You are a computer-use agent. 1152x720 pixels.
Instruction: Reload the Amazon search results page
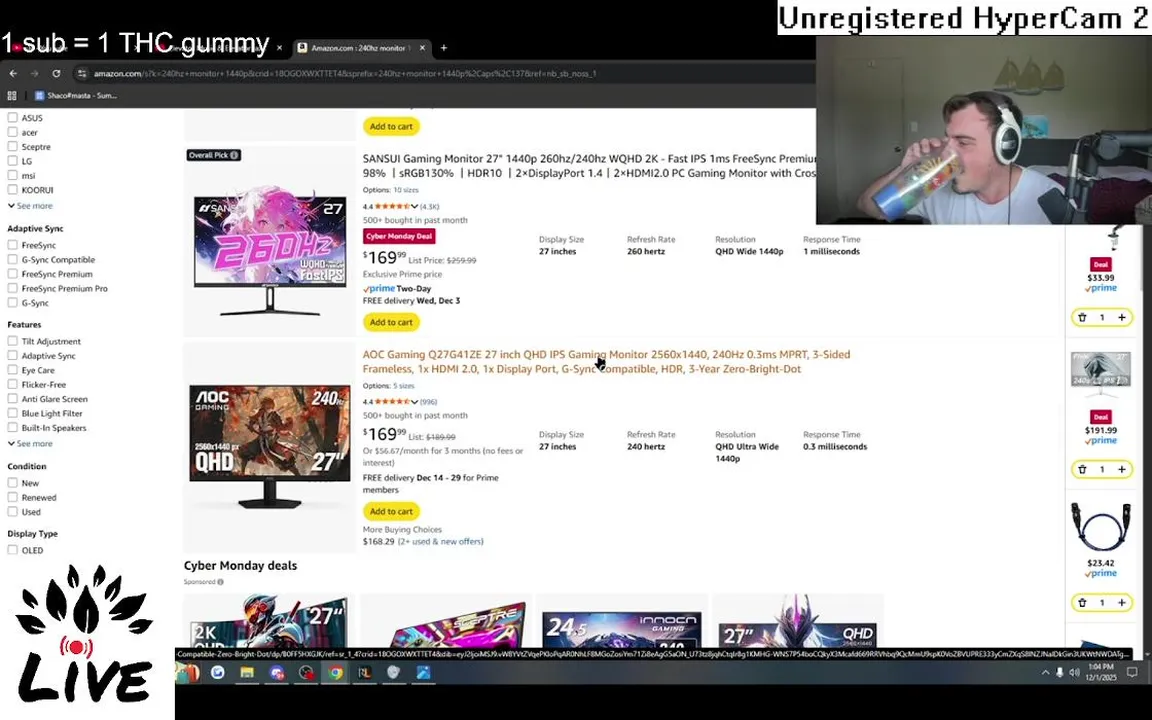click(56, 73)
